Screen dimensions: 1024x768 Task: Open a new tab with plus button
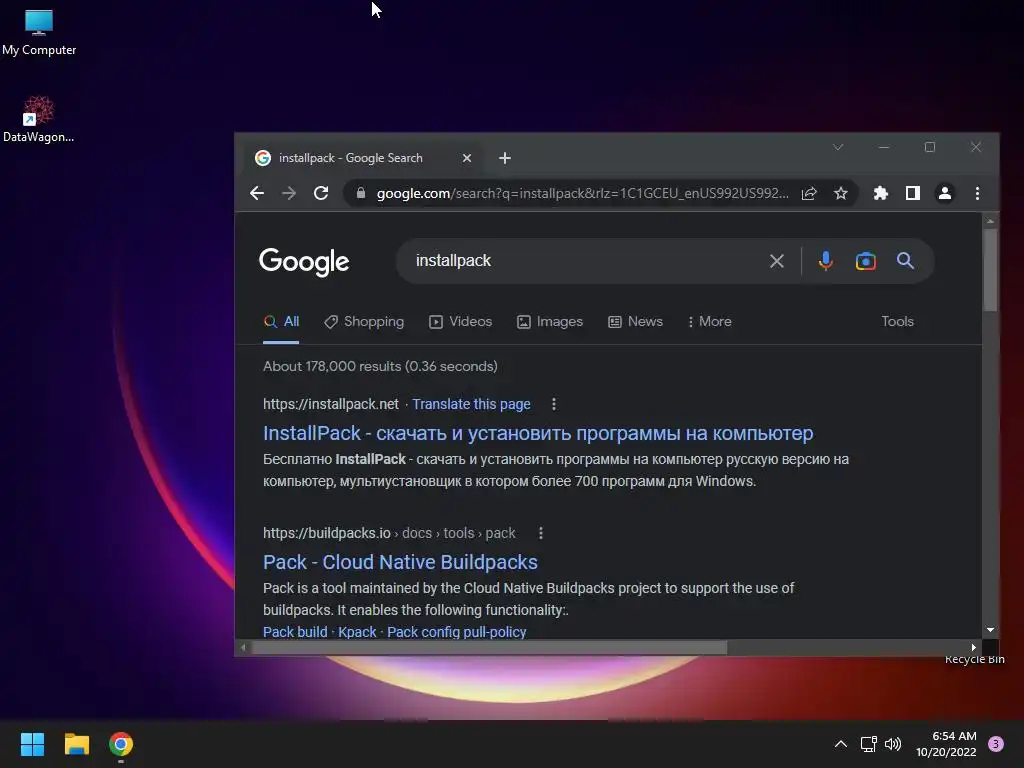coord(505,158)
